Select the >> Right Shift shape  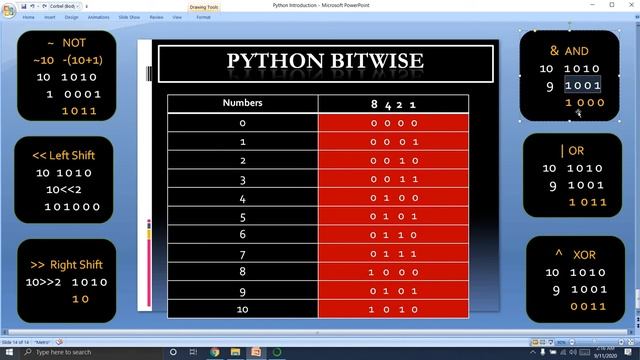[67, 281]
